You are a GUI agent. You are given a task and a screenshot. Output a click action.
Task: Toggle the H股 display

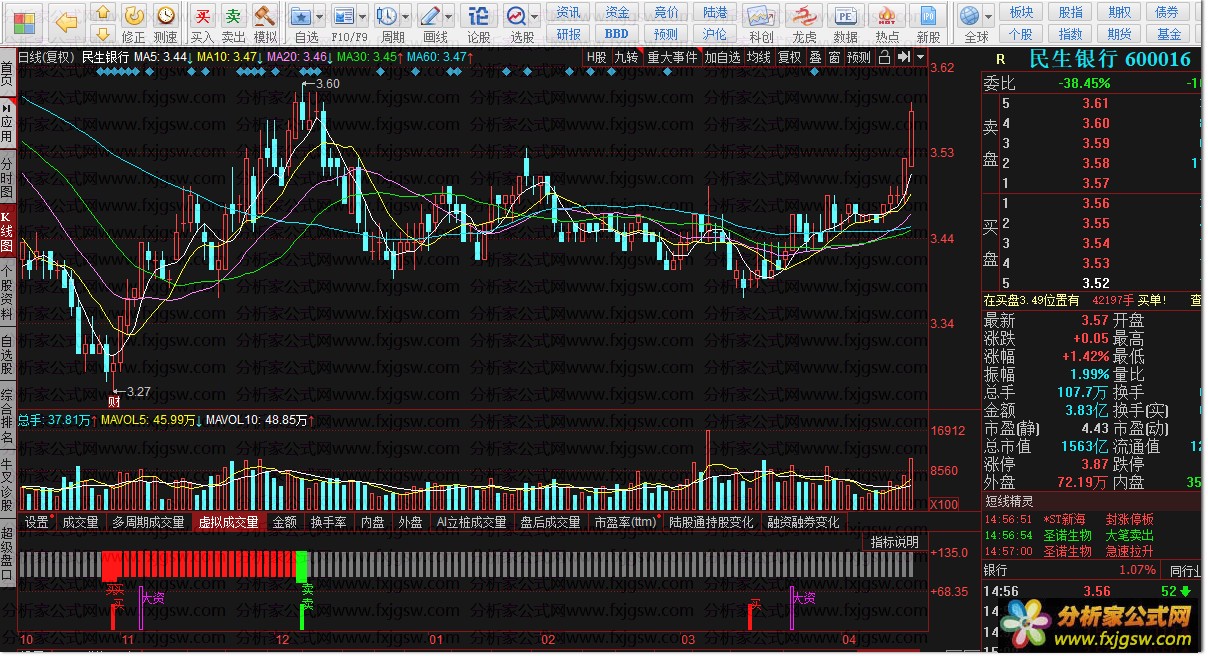tap(597, 57)
